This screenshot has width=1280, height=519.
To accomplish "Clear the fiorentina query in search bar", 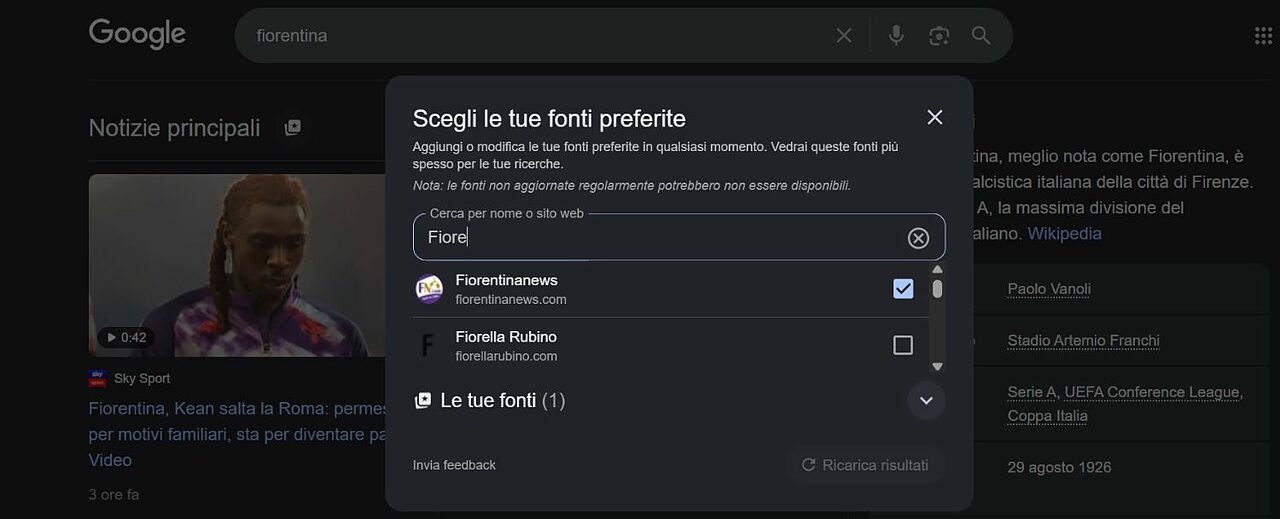I will click(x=844, y=36).
